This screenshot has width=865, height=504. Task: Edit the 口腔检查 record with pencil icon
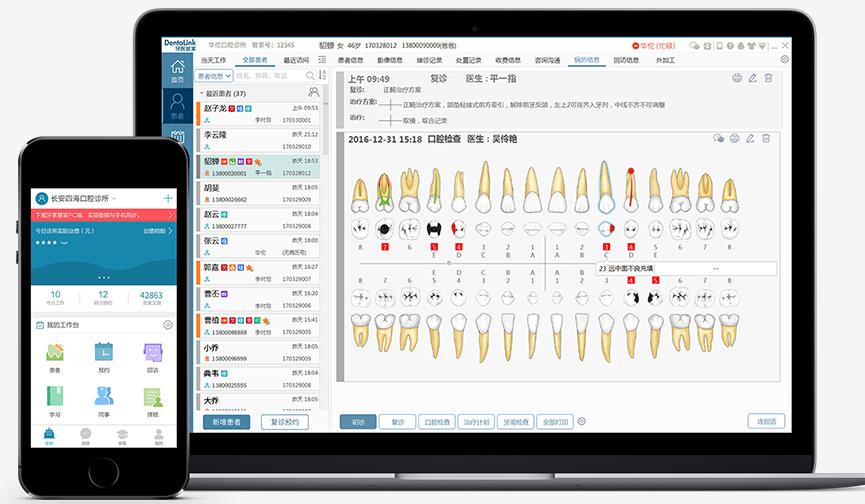pos(751,139)
